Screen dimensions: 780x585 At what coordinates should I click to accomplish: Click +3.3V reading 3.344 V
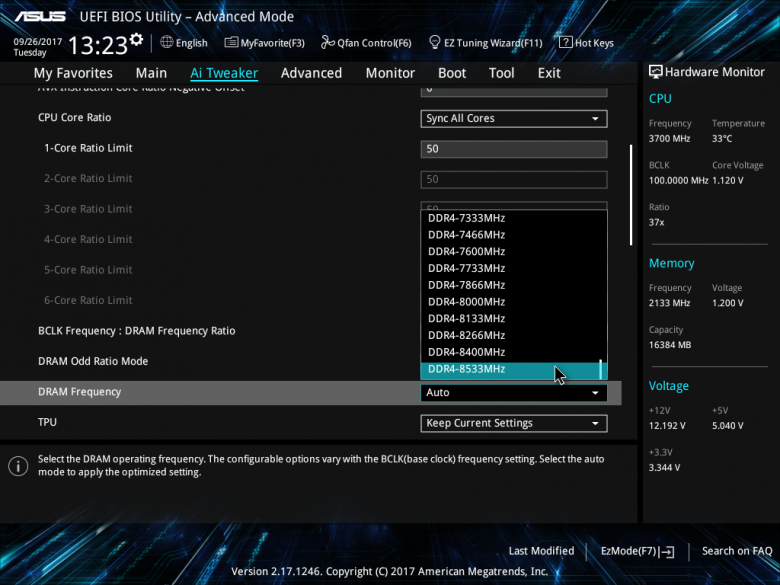pyautogui.click(x=665, y=468)
